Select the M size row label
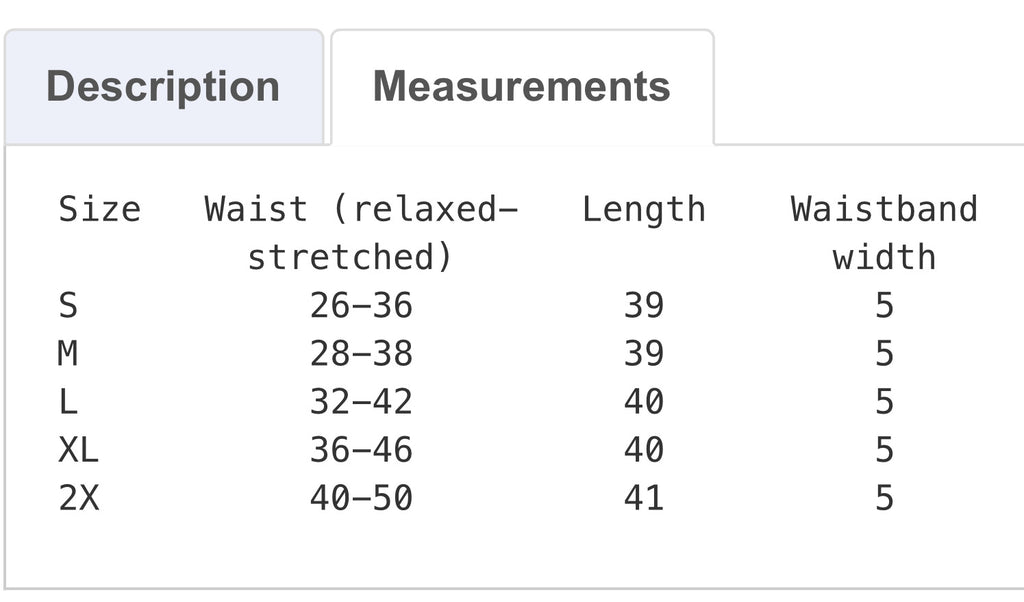The height and width of the screenshot is (602, 1024). coord(68,354)
